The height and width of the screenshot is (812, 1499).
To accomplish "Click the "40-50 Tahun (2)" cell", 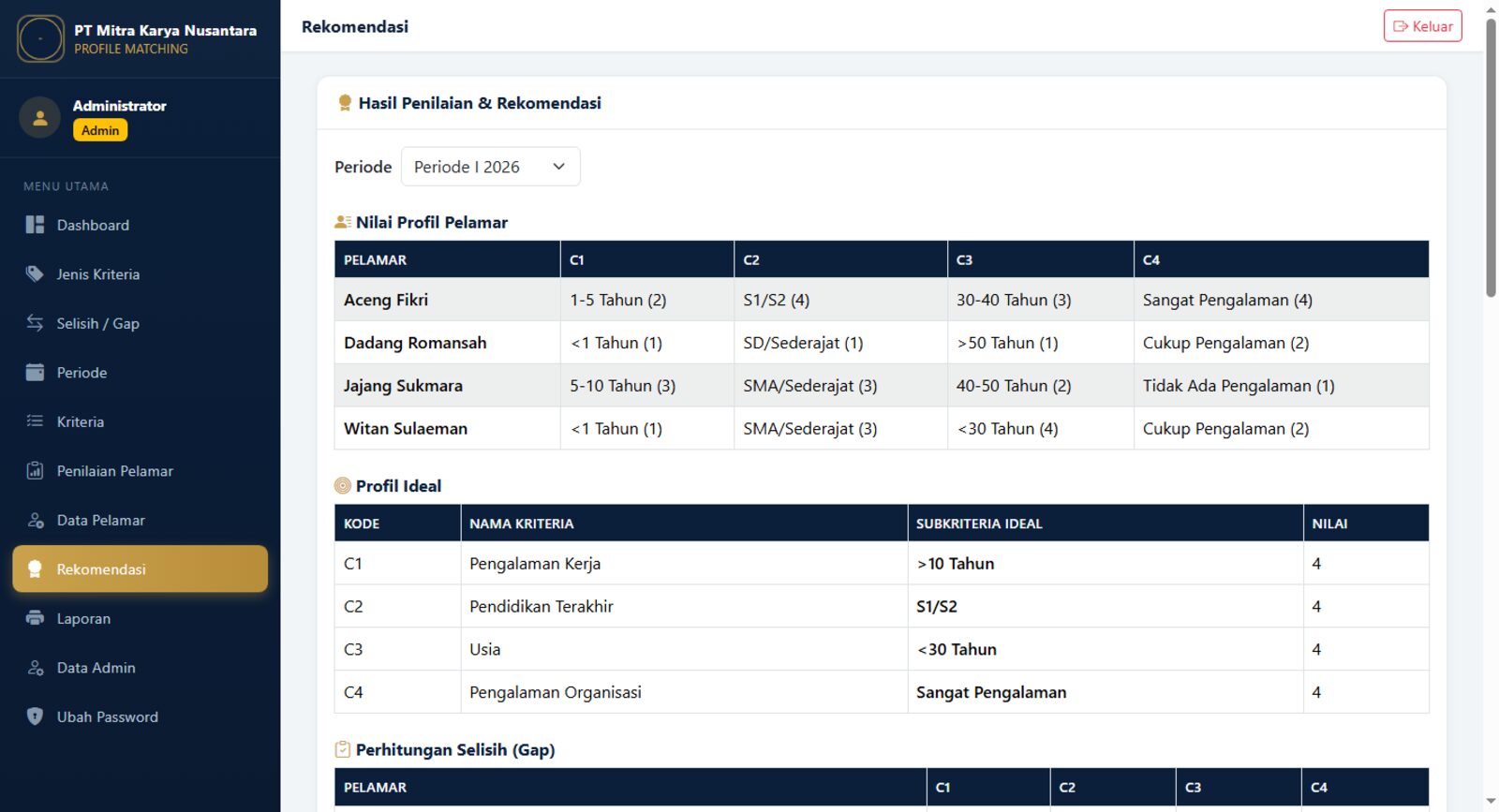I will [x=1041, y=386].
